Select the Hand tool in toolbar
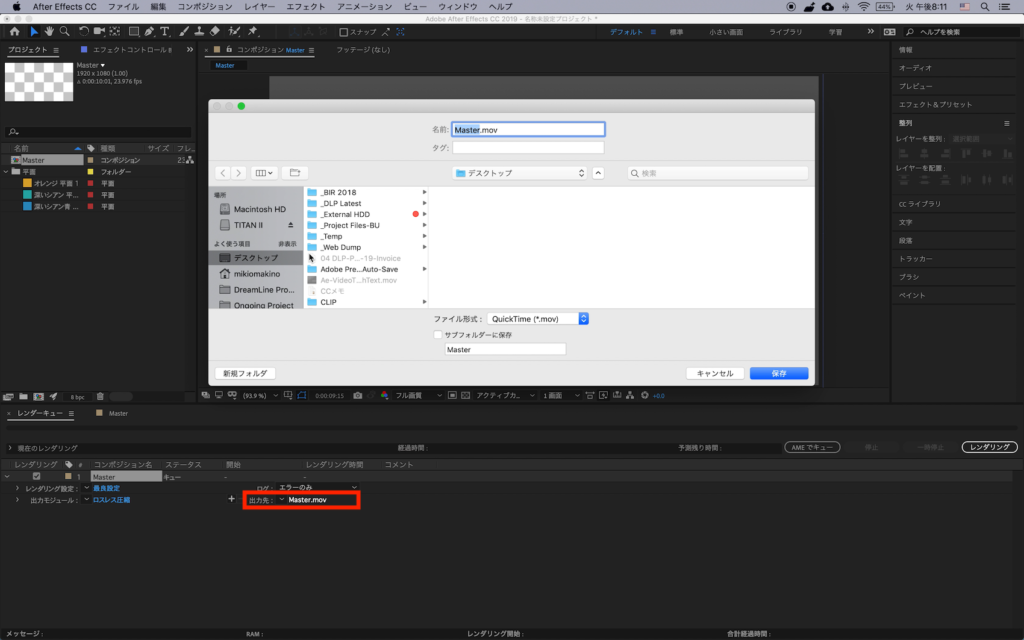This screenshot has width=1024, height=640. (49, 32)
